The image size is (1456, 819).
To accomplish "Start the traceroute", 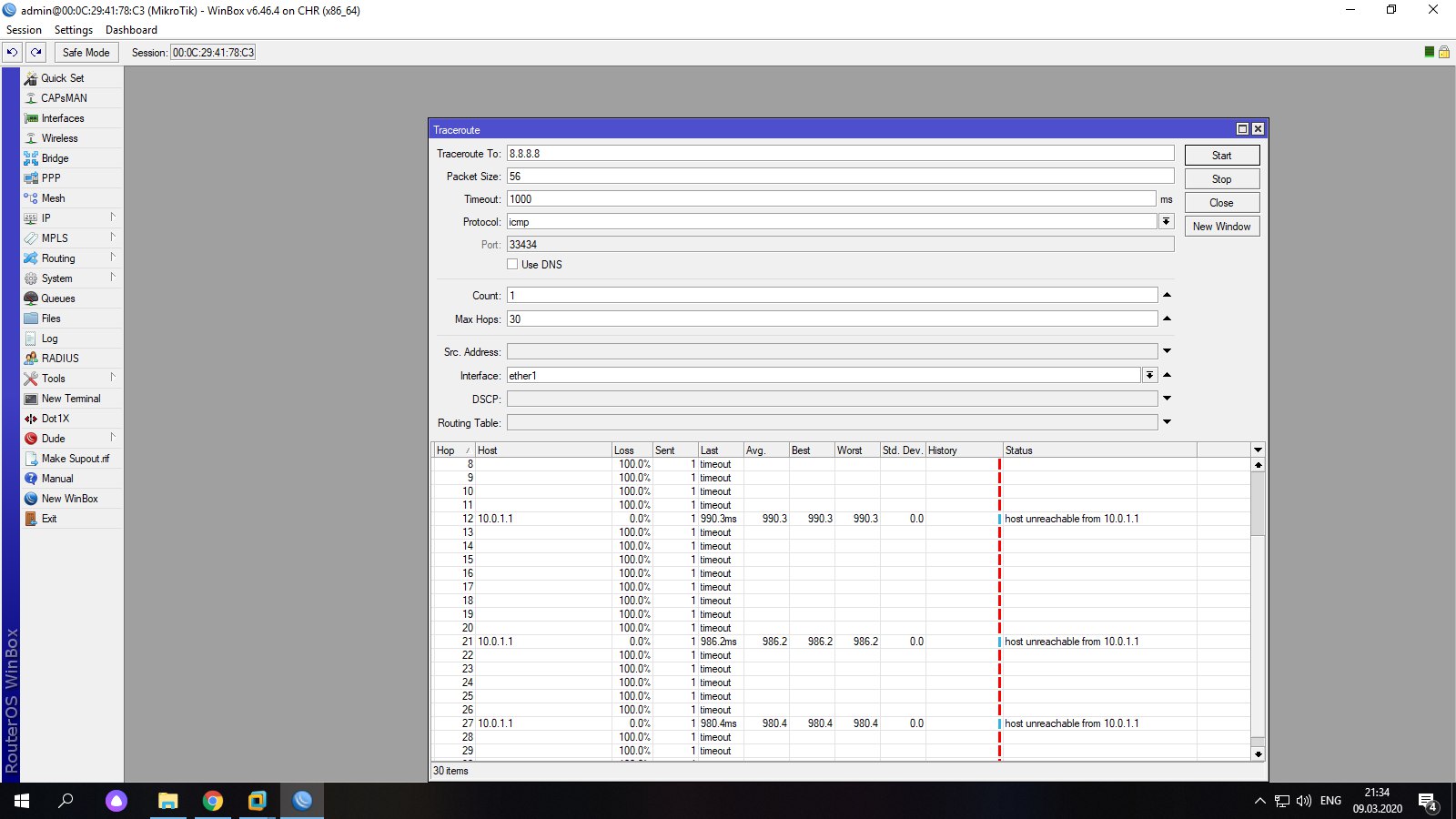I will click(x=1222, y=156).
